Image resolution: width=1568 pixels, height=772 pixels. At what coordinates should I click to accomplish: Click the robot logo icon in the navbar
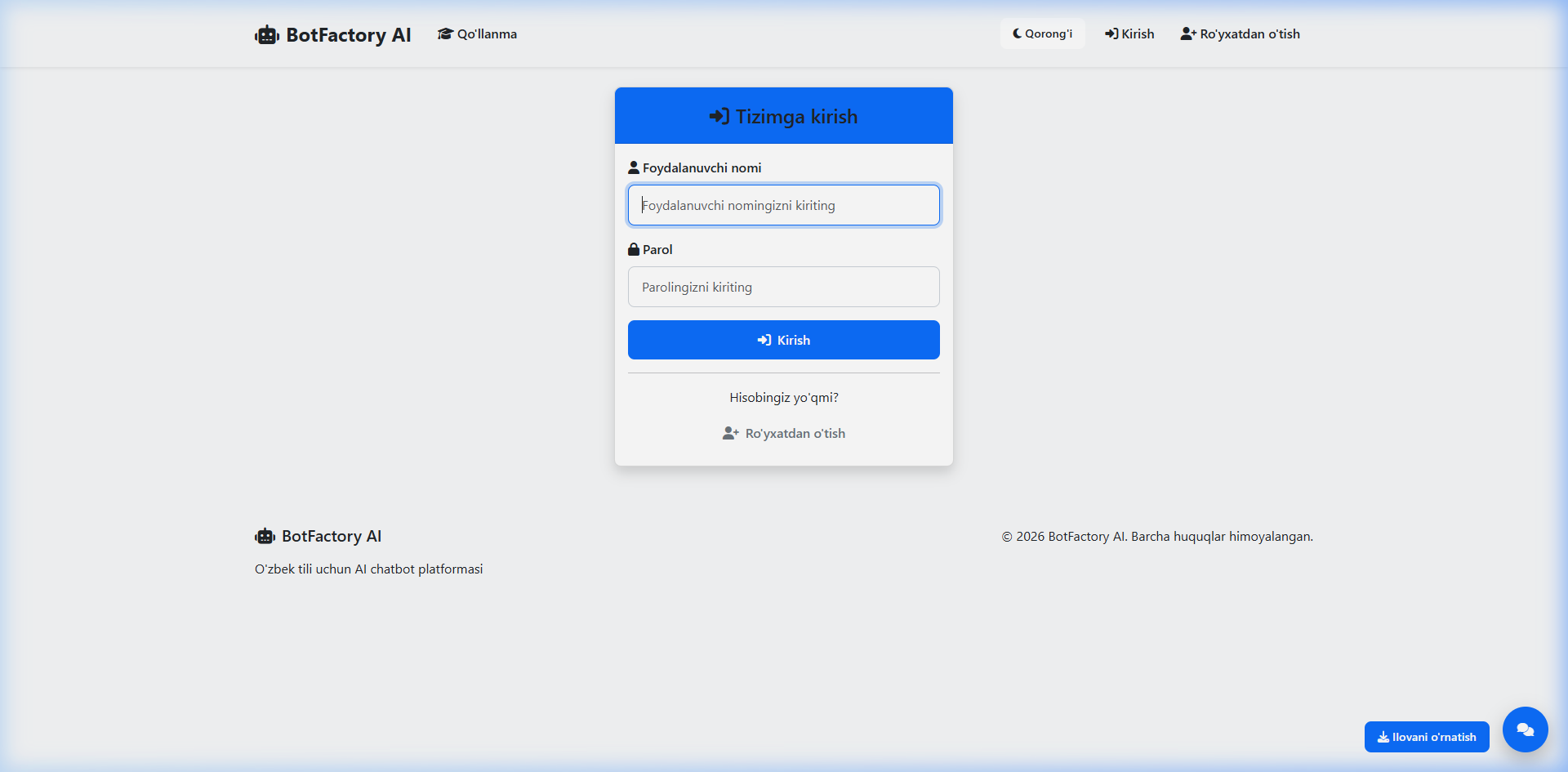(266, 35)
